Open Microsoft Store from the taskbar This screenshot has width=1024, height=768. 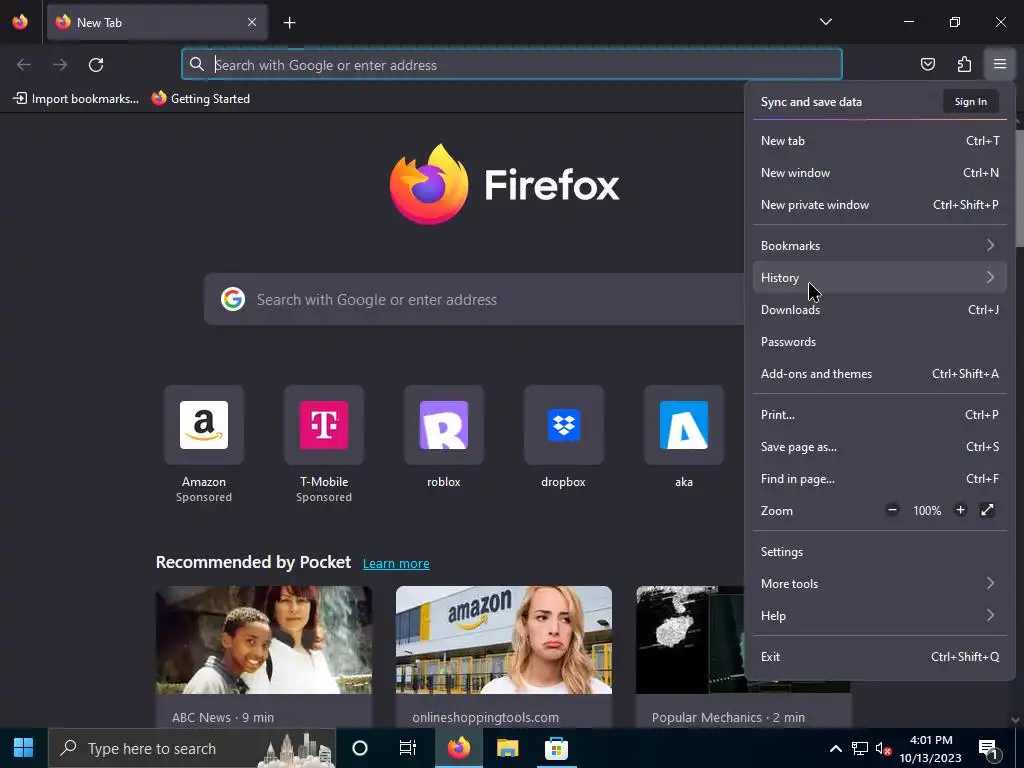(556, 748)
